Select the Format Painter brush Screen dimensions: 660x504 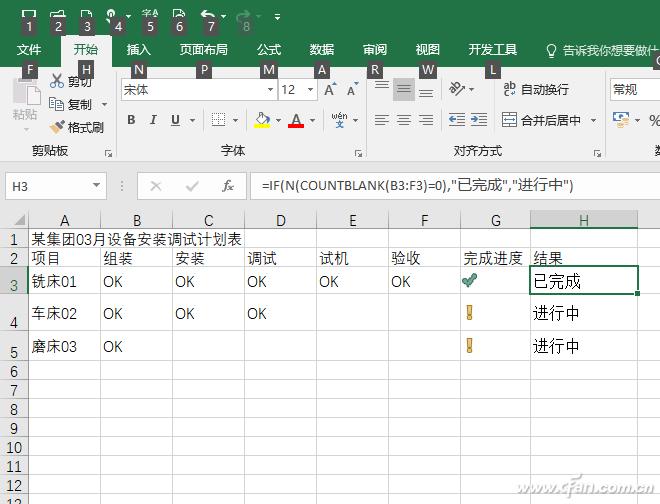coord(57,127)
